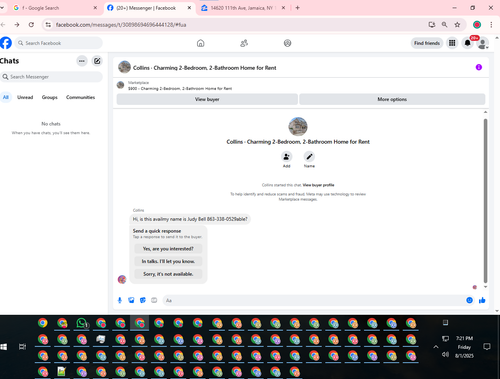Reload the page
500x379 pixels.
pos(31,25)
